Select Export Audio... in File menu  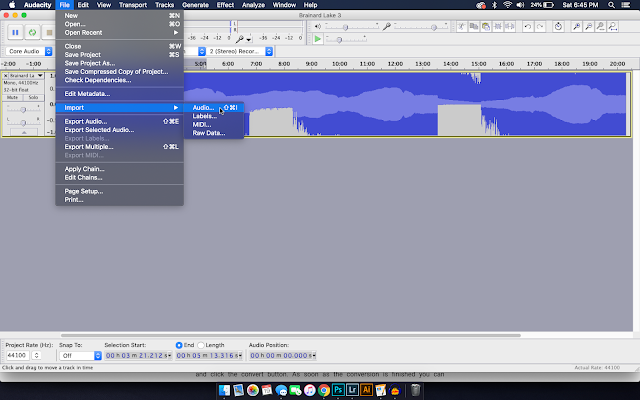119,122
